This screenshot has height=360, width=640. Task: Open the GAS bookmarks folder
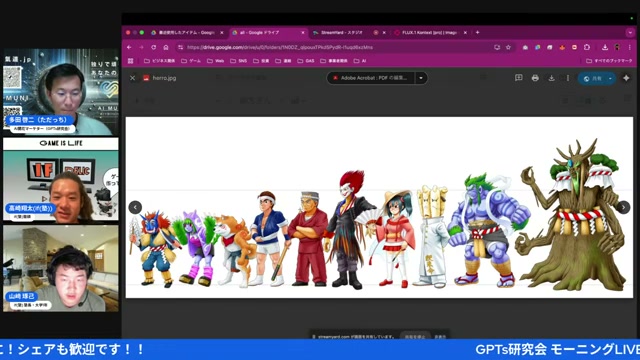(x=306, y=61)
